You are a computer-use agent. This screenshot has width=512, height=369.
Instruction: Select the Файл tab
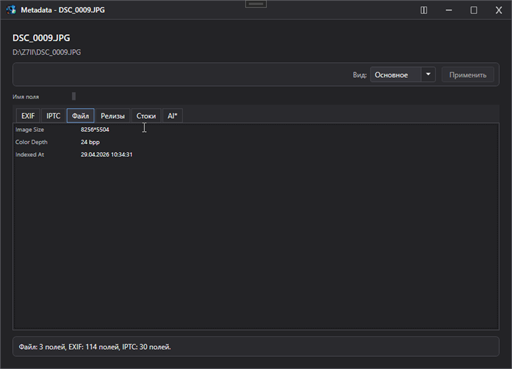[x=80, y=116]
